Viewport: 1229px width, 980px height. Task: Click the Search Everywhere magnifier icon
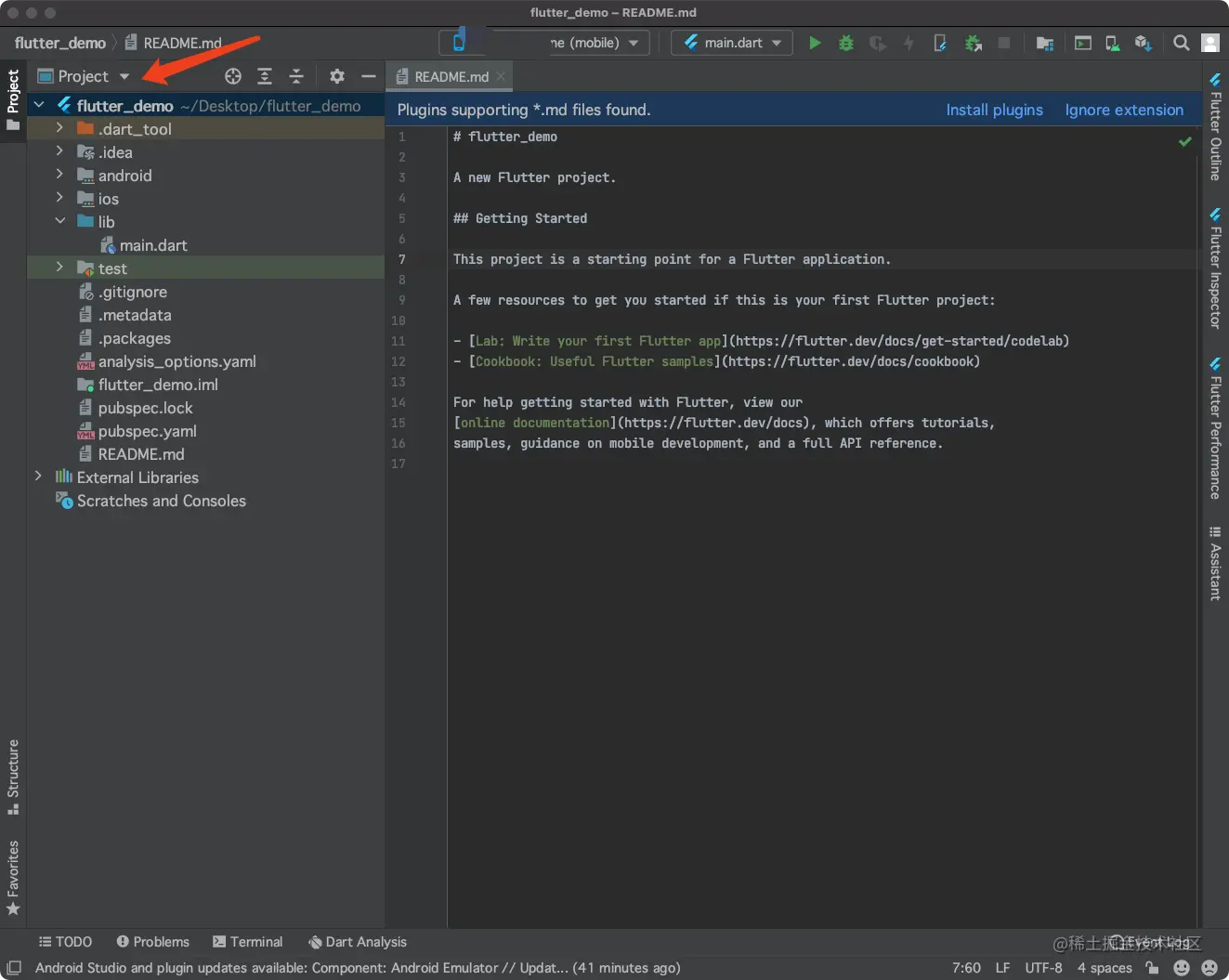coord(1181,43)
